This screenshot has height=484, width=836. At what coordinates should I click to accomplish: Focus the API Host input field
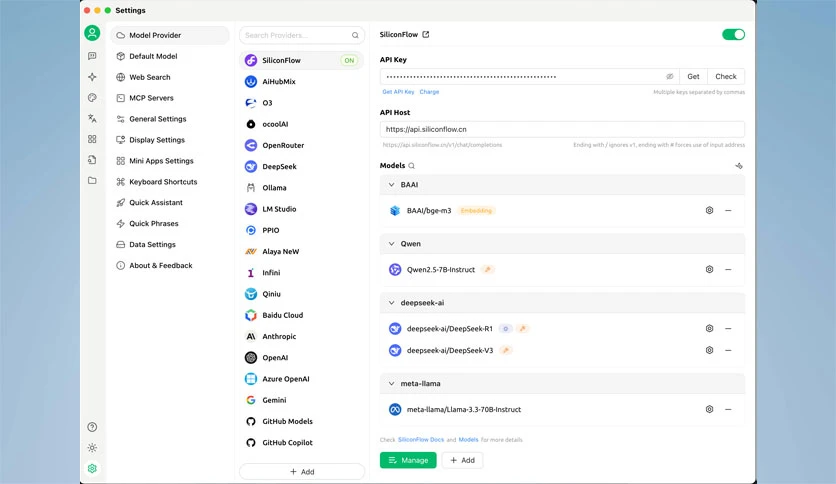[562, 130]
